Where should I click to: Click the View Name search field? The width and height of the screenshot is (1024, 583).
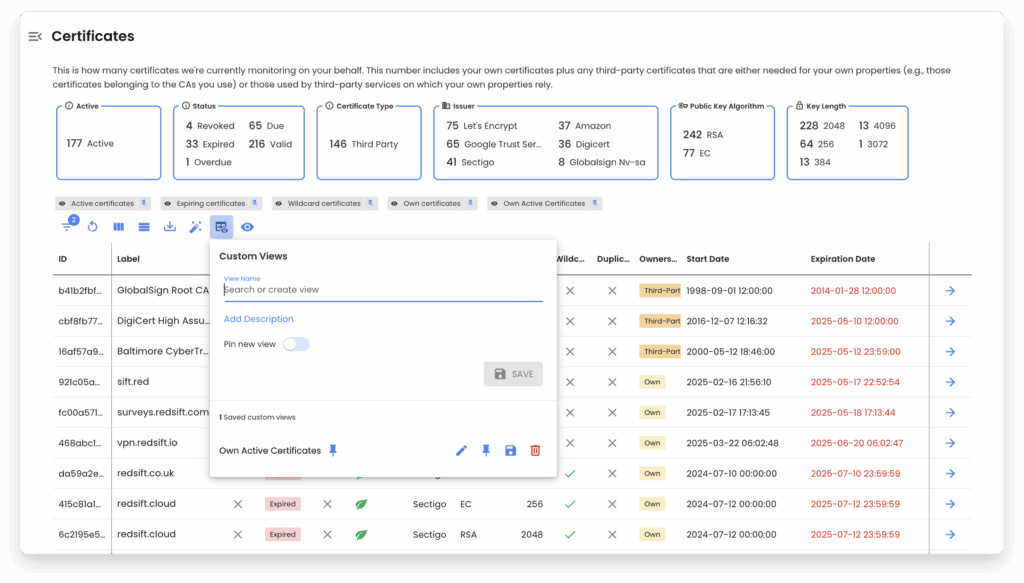coord(382,290)
